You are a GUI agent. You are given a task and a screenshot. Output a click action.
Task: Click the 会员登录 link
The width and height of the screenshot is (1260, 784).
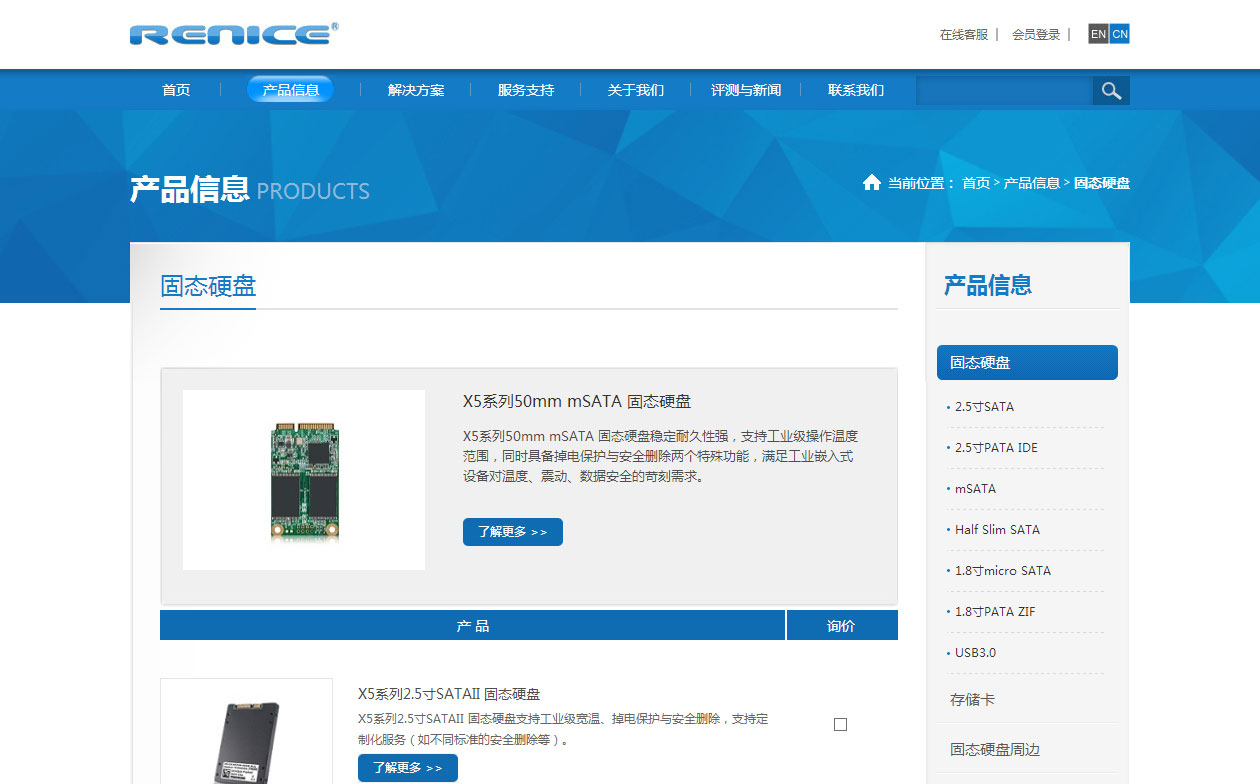click(1036, 34)
